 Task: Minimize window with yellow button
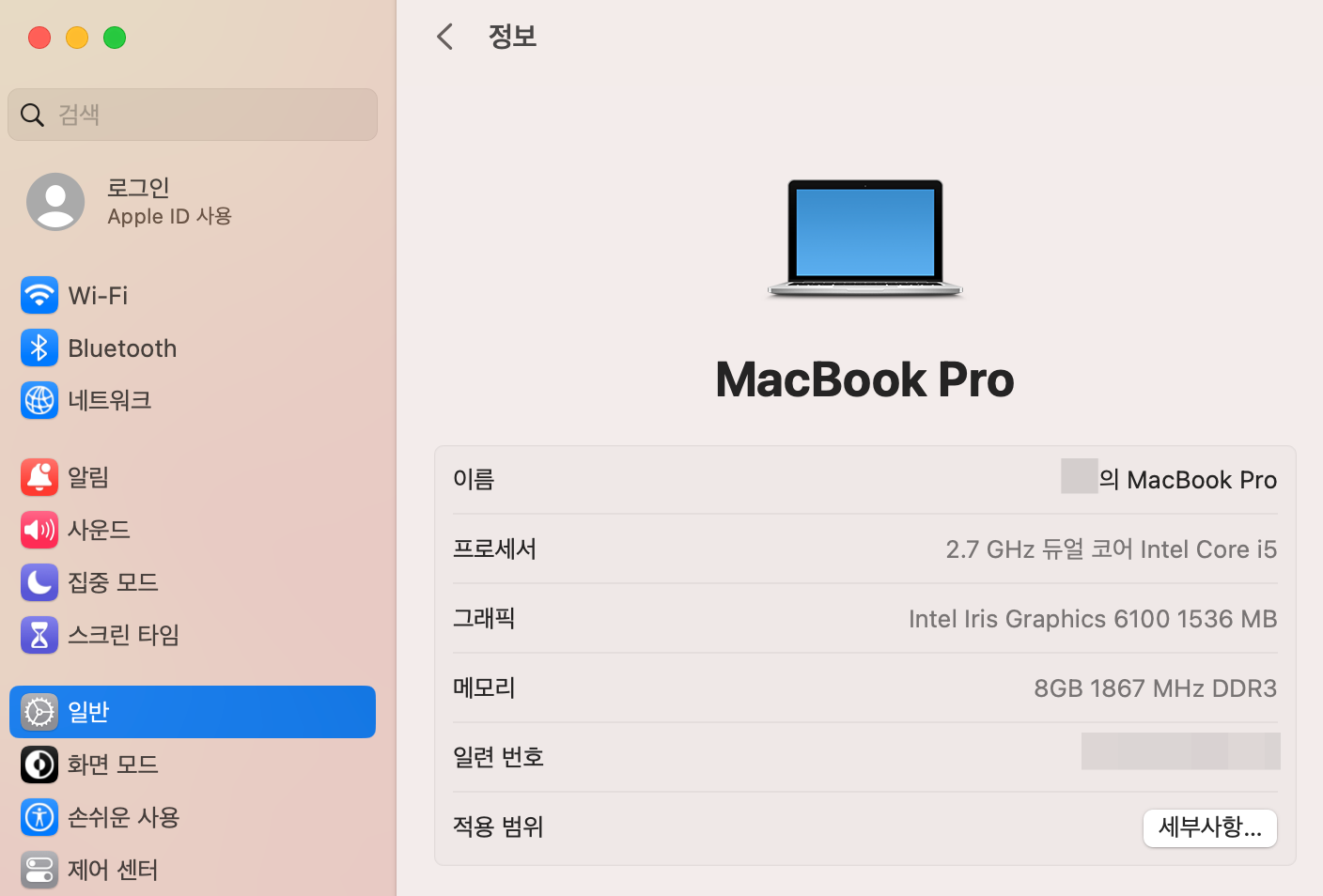pos(77,38)
